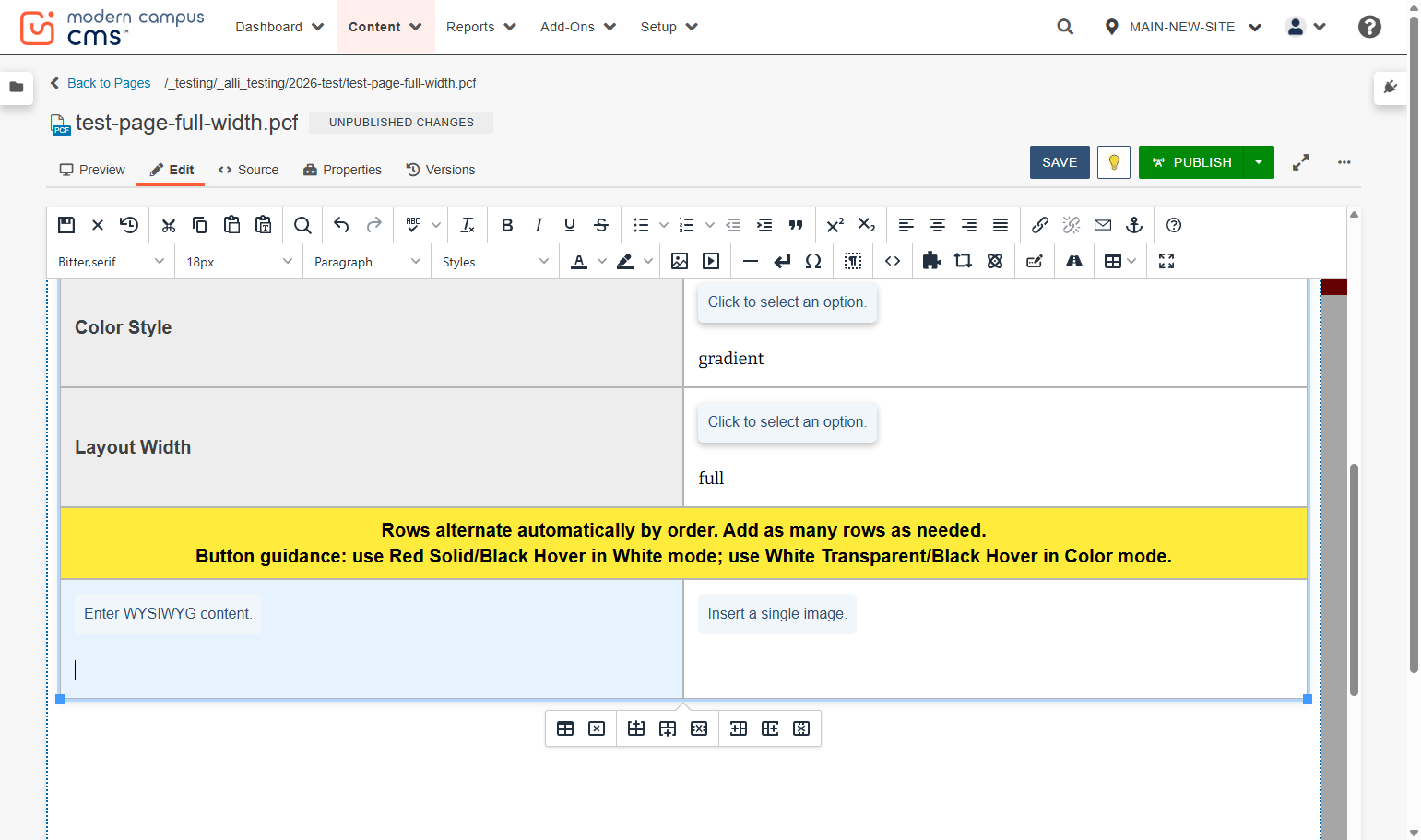Viewport: 1421px width, 840px height.
Task: Toggle underline formatting
Action: (x=570, y=225)
